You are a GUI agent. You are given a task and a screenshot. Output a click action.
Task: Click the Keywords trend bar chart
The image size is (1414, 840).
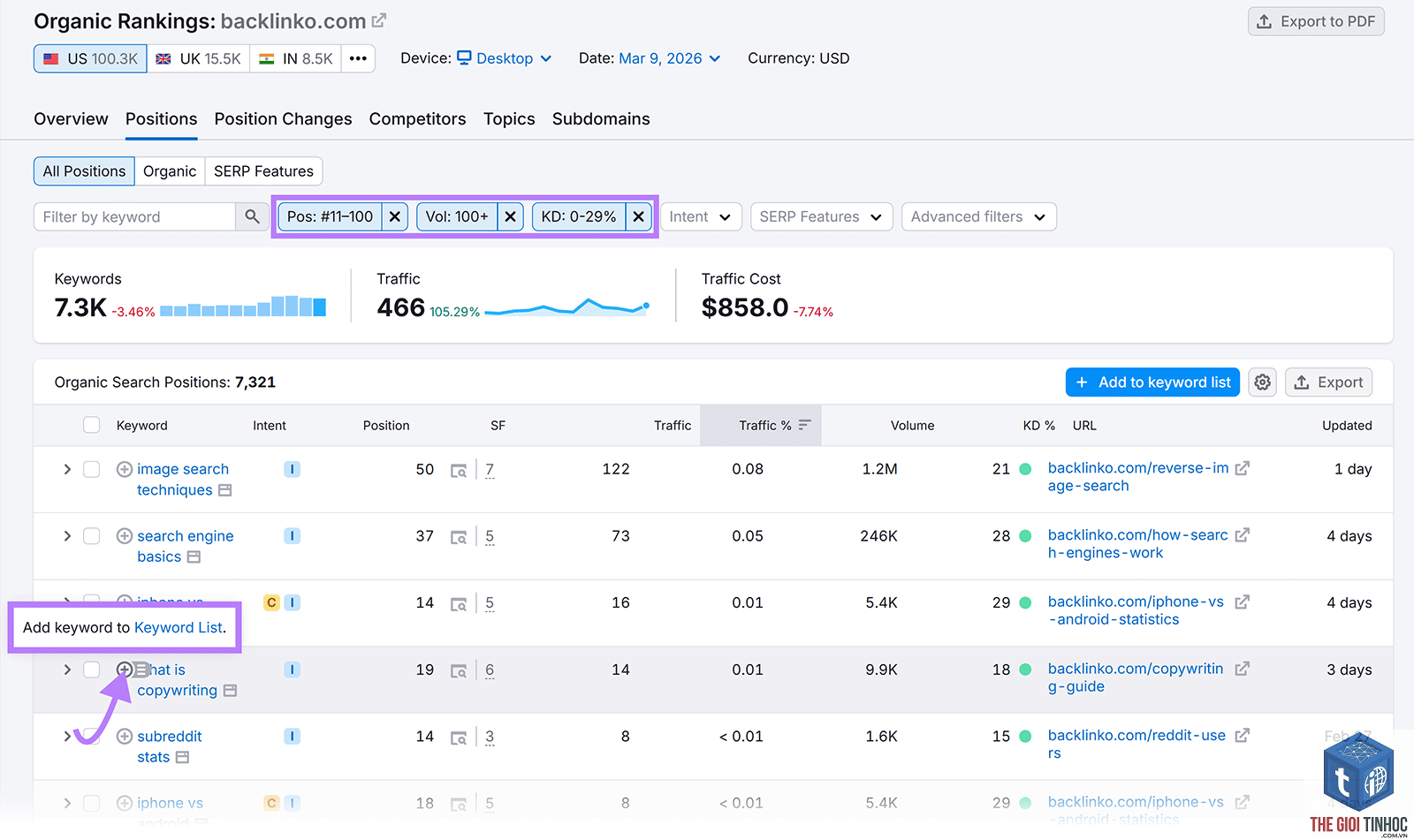pyautogui.click(x=243, y=306)
